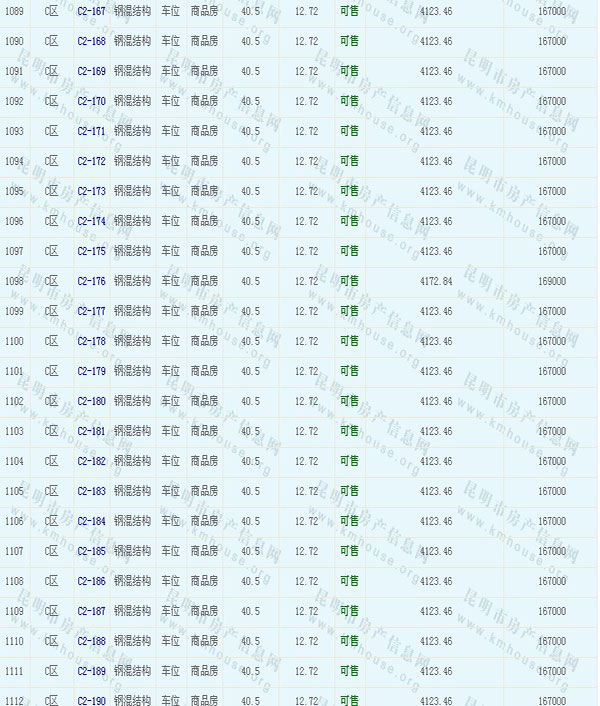
Task: Open the C2-176 unit link
Action: 91,281
